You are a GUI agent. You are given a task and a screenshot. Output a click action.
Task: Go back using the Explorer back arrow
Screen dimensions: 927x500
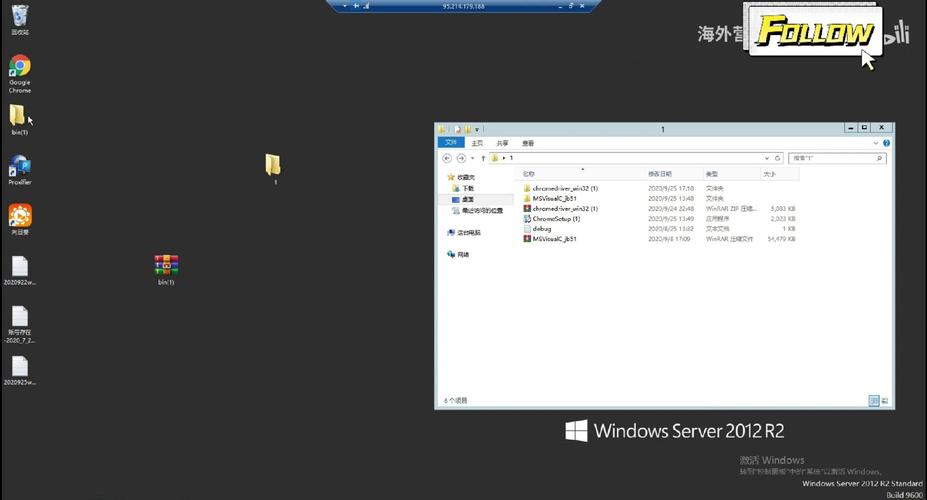[x=447, y=158]
